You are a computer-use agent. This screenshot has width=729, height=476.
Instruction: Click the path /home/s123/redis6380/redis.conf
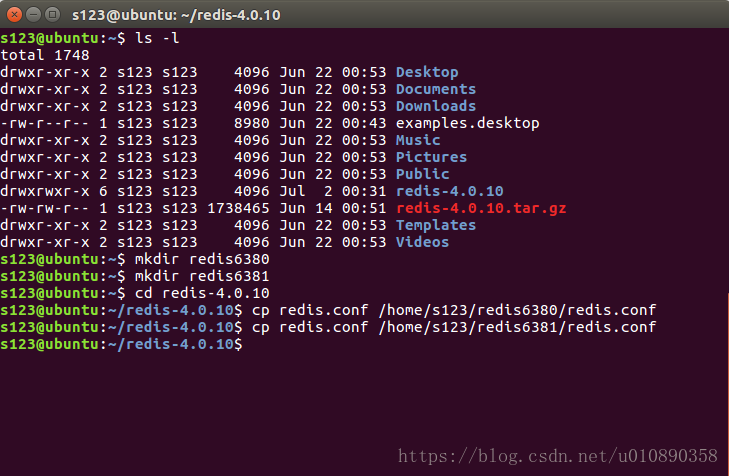(517, 311)
